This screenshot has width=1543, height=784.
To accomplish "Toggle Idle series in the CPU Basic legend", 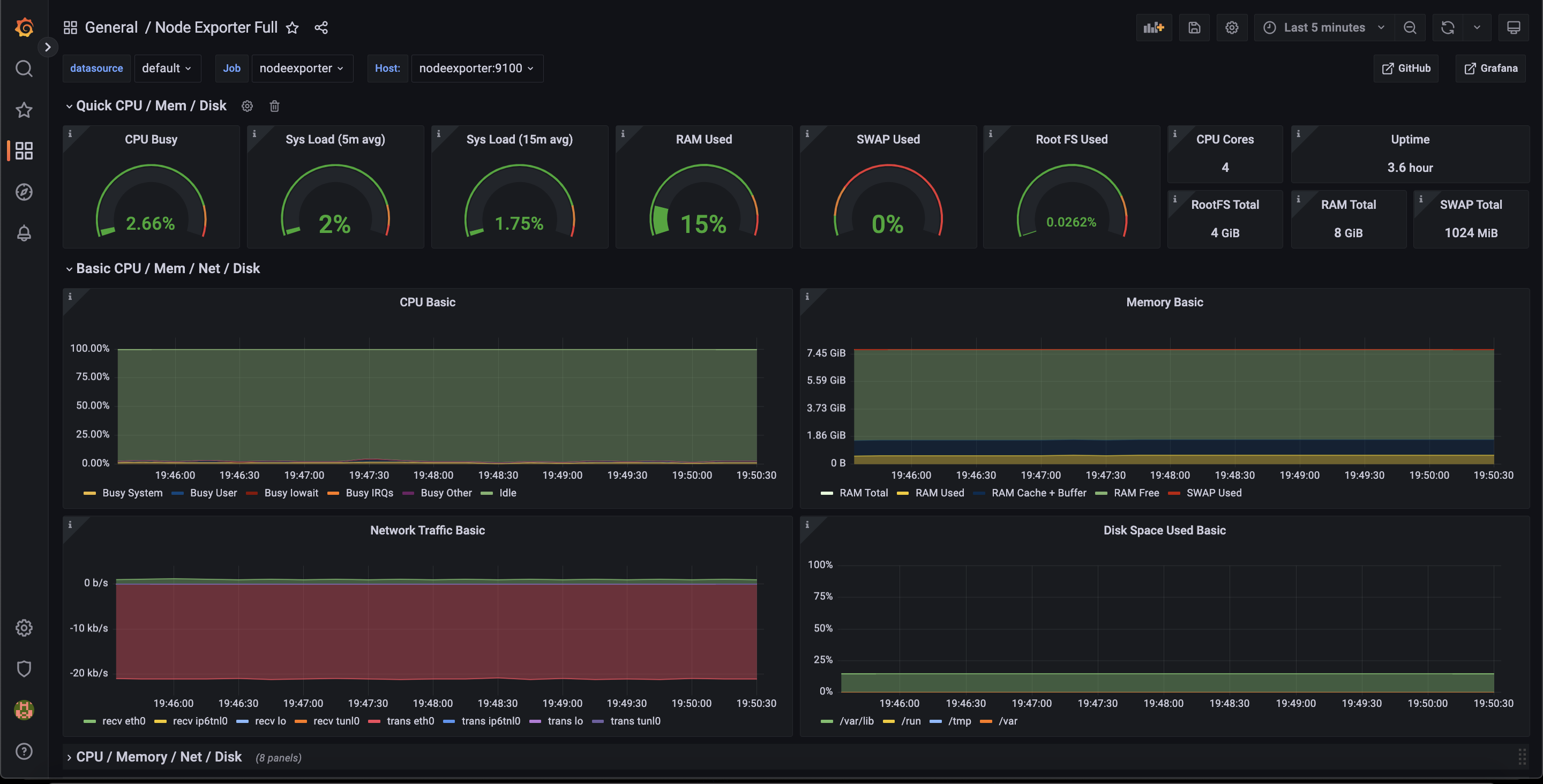I will (x=507, y=493).
